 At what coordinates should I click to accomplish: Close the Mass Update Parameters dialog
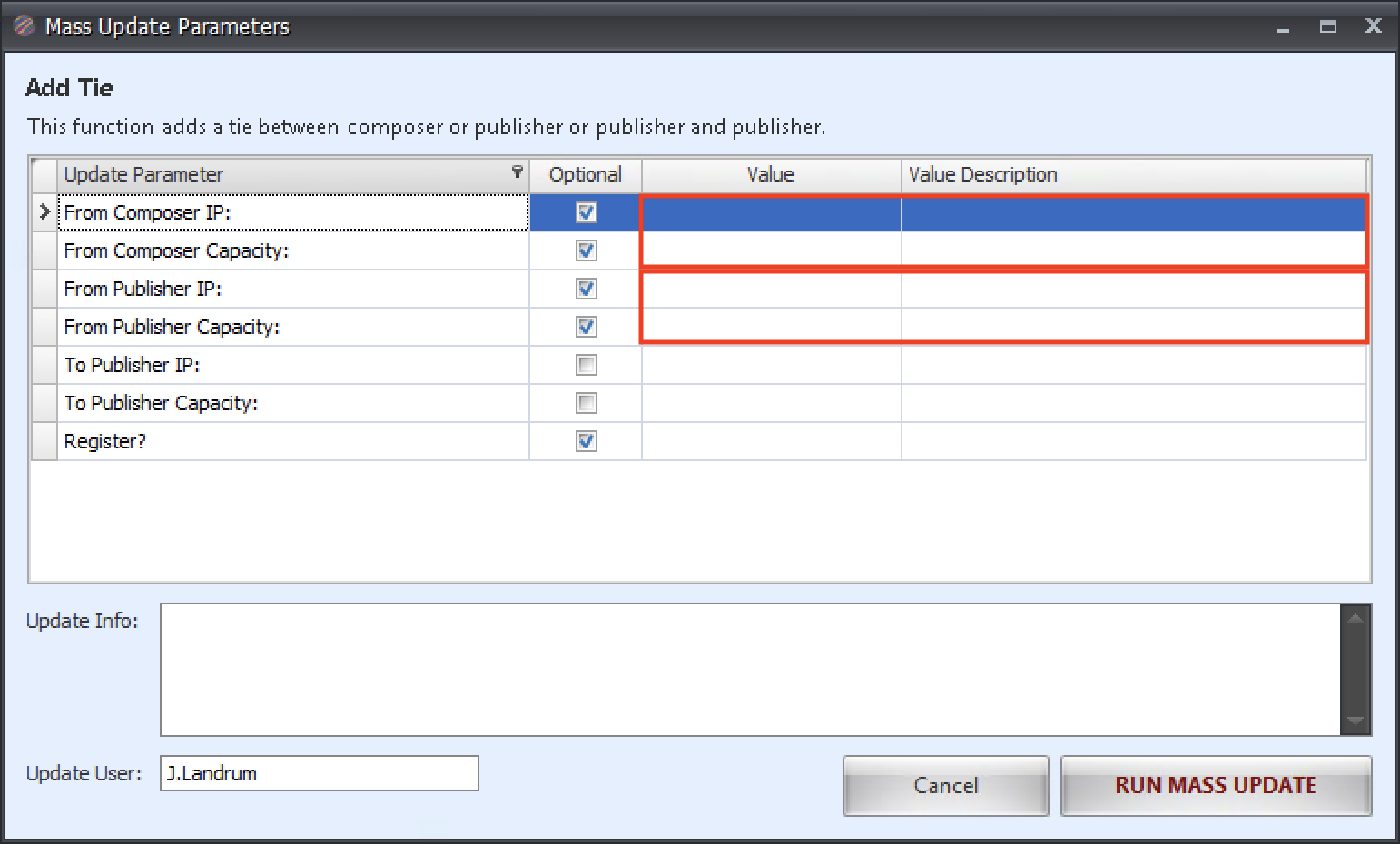point(1373,26)
